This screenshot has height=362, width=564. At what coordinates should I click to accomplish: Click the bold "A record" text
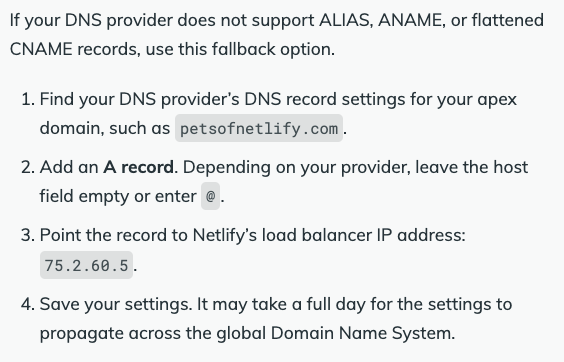tap(138, 167)
